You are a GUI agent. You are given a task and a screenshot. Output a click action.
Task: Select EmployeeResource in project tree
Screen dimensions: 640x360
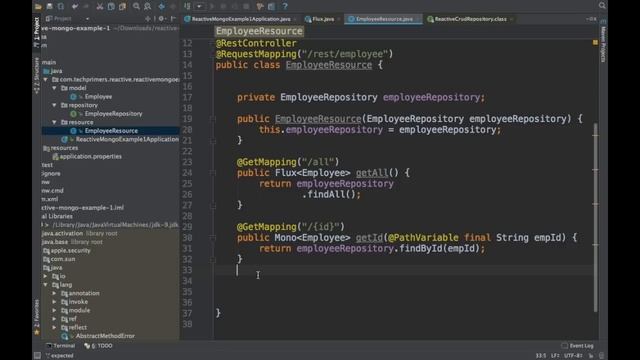click(110, 131)
